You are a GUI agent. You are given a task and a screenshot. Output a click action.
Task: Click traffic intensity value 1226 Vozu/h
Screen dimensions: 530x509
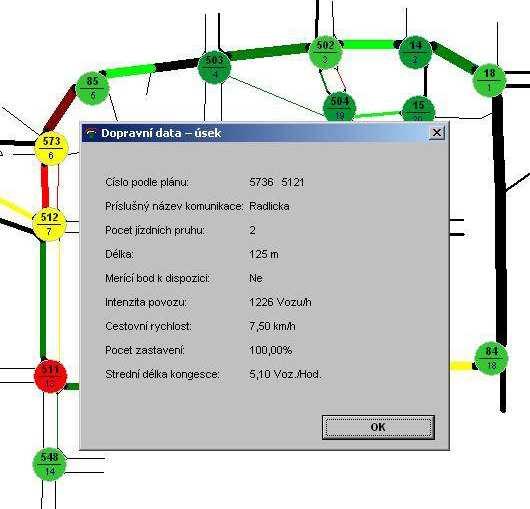coord(280,302)
